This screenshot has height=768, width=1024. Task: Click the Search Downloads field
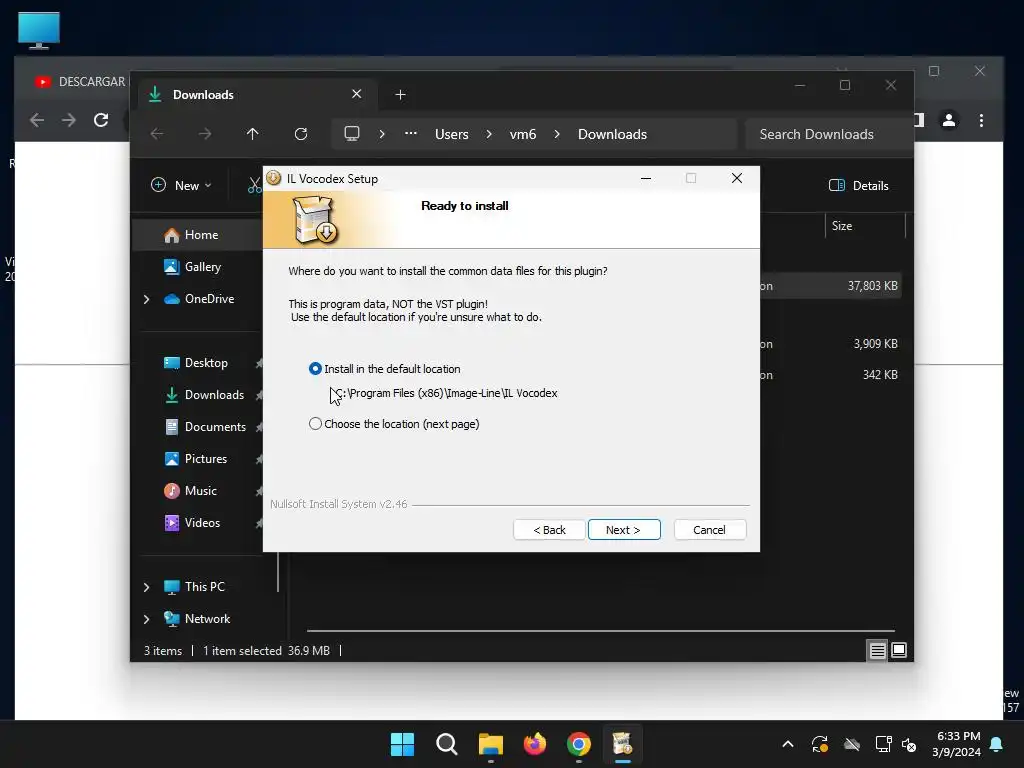(x=828, y=134)
